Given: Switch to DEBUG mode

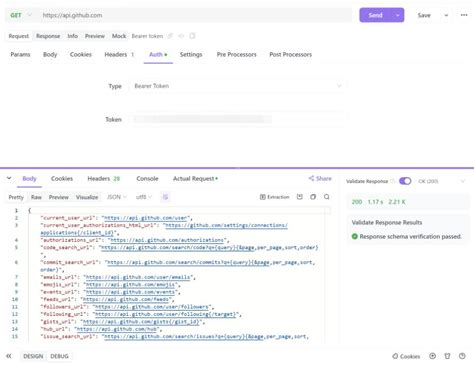Looking at the screenshot, I should (x=59, y=356).
